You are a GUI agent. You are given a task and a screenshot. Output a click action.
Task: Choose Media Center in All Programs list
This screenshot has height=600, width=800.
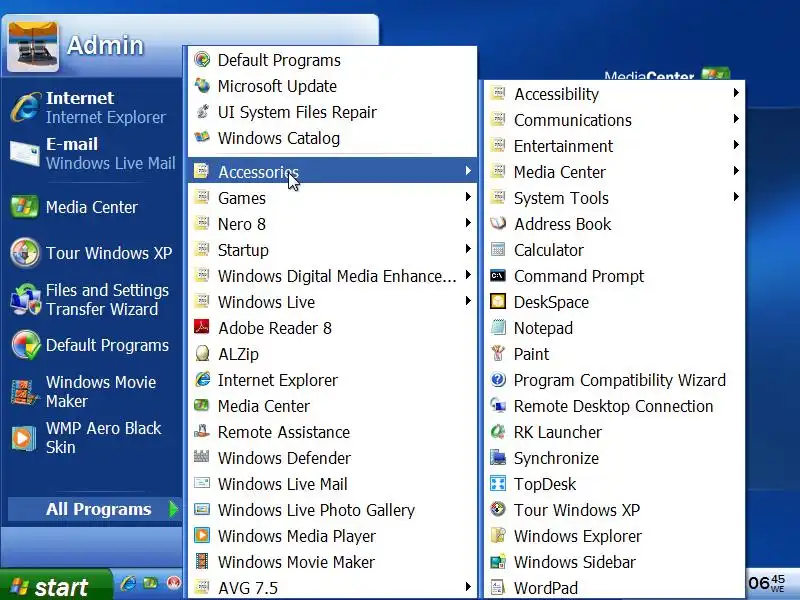click(x=333, y=406)
